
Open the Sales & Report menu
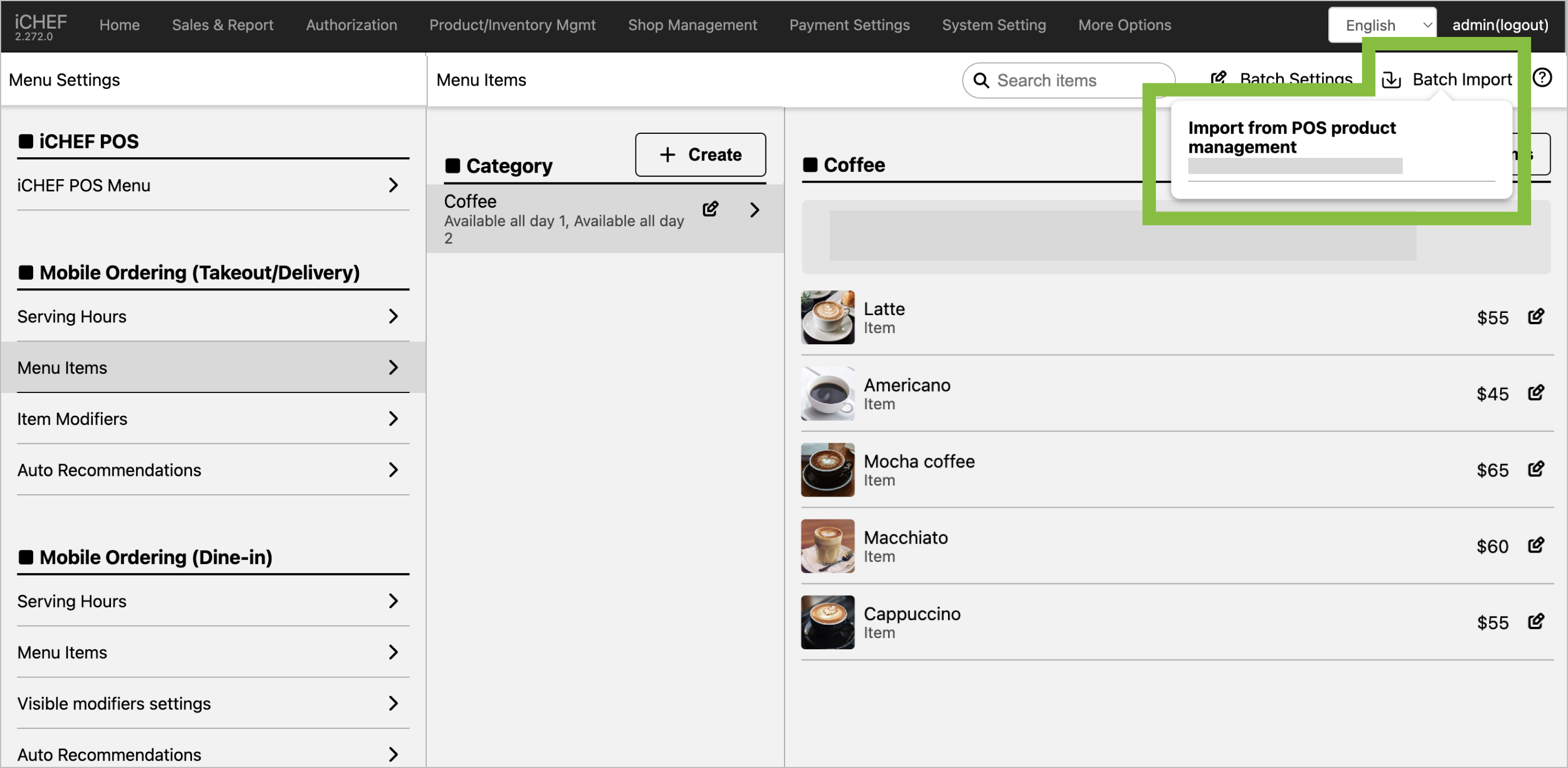point(222,25)
